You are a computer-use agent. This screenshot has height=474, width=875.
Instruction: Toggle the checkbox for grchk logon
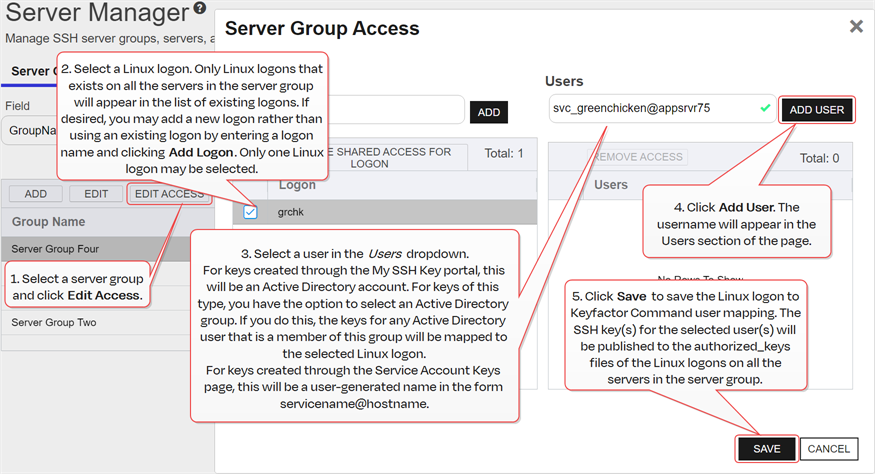[250, 212]
